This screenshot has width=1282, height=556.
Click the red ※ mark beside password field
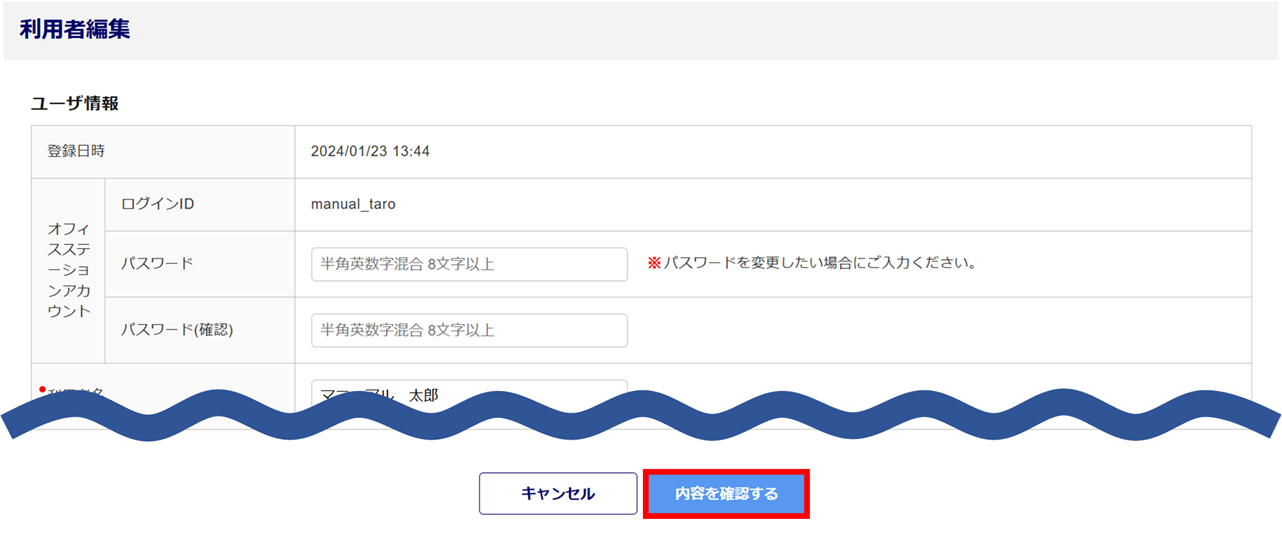pyautogui.click(x=654, y=264)
